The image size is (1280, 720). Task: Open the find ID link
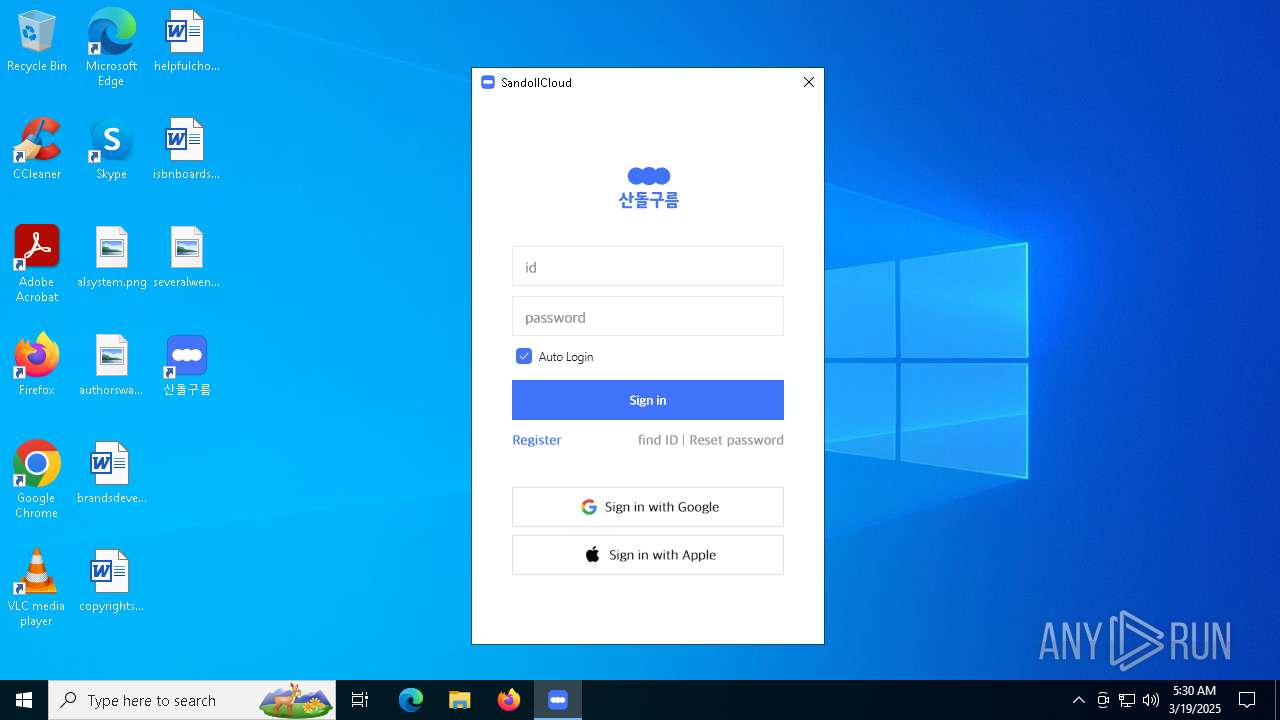click(x=658, y=440)
